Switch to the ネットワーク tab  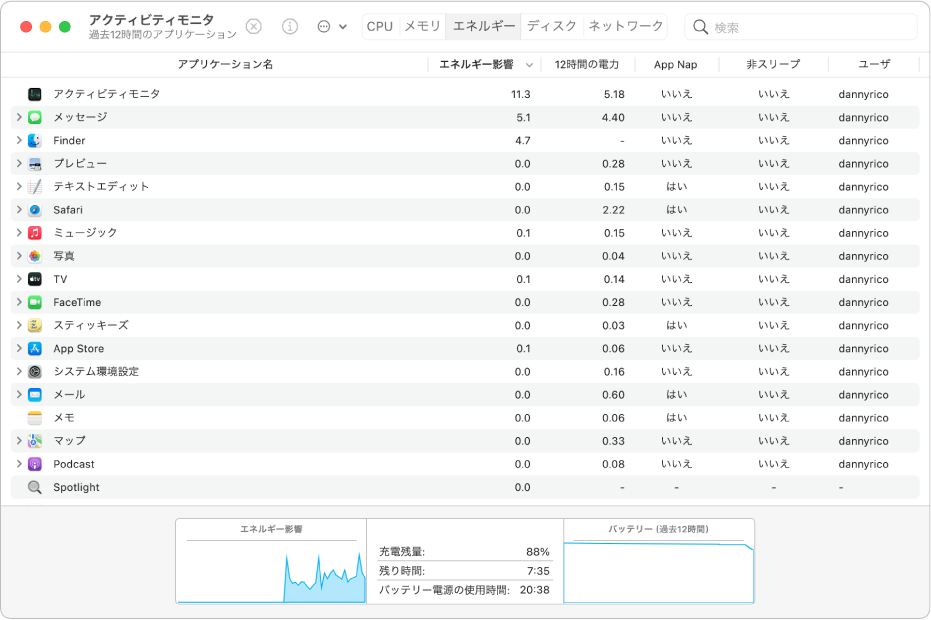(625, 27)
